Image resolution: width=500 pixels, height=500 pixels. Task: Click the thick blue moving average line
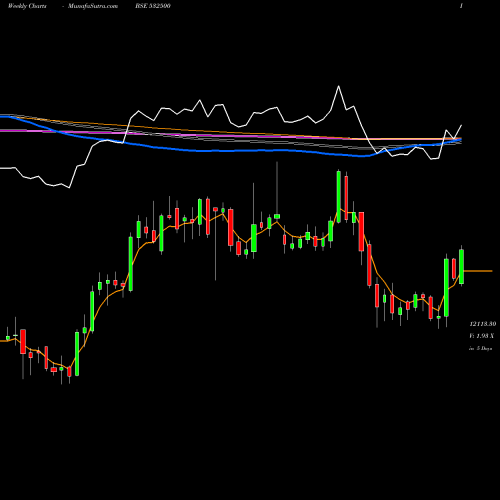(x=230, y=151)
